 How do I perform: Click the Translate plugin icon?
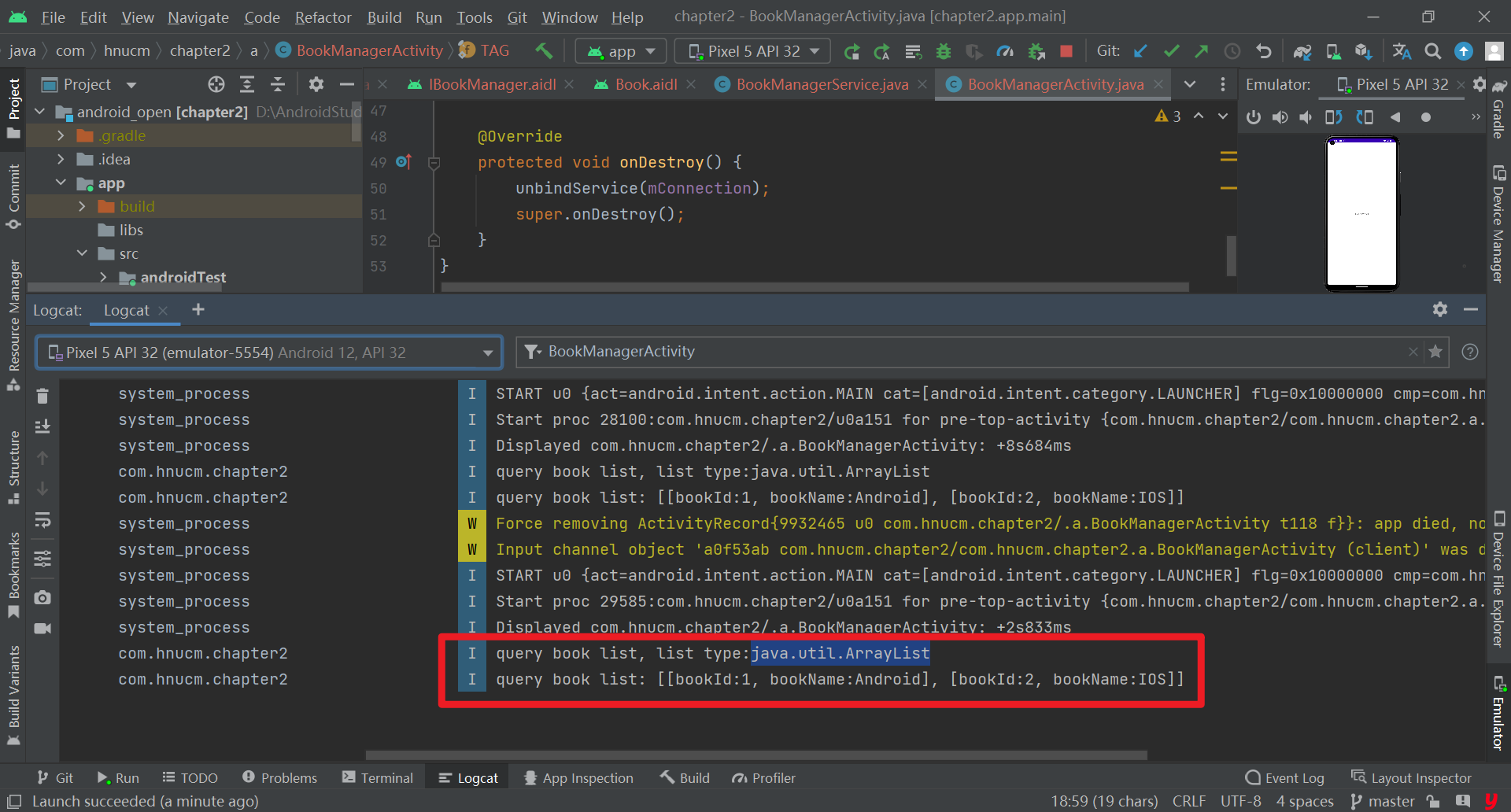point(1402,52)
